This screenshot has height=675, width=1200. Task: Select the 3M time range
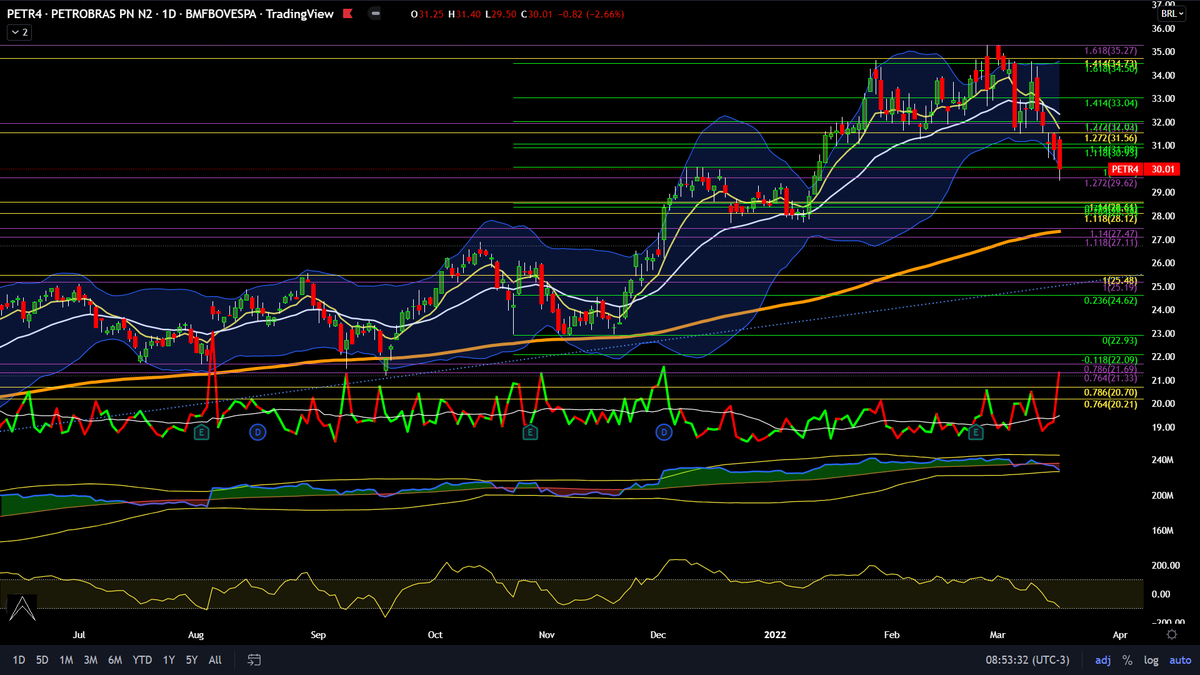pos(90,660)
